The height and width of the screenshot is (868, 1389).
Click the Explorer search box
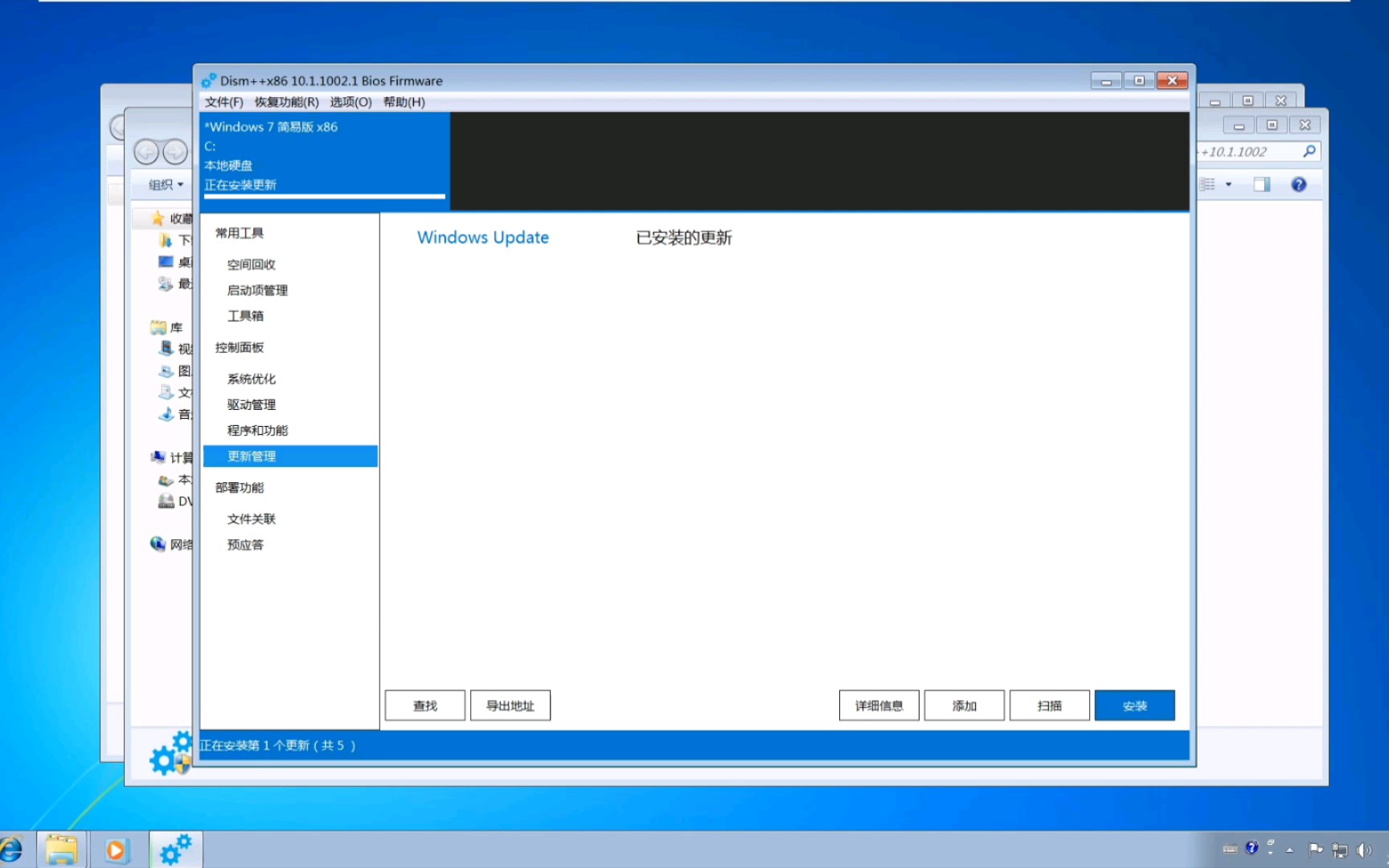pos(1259,151)
